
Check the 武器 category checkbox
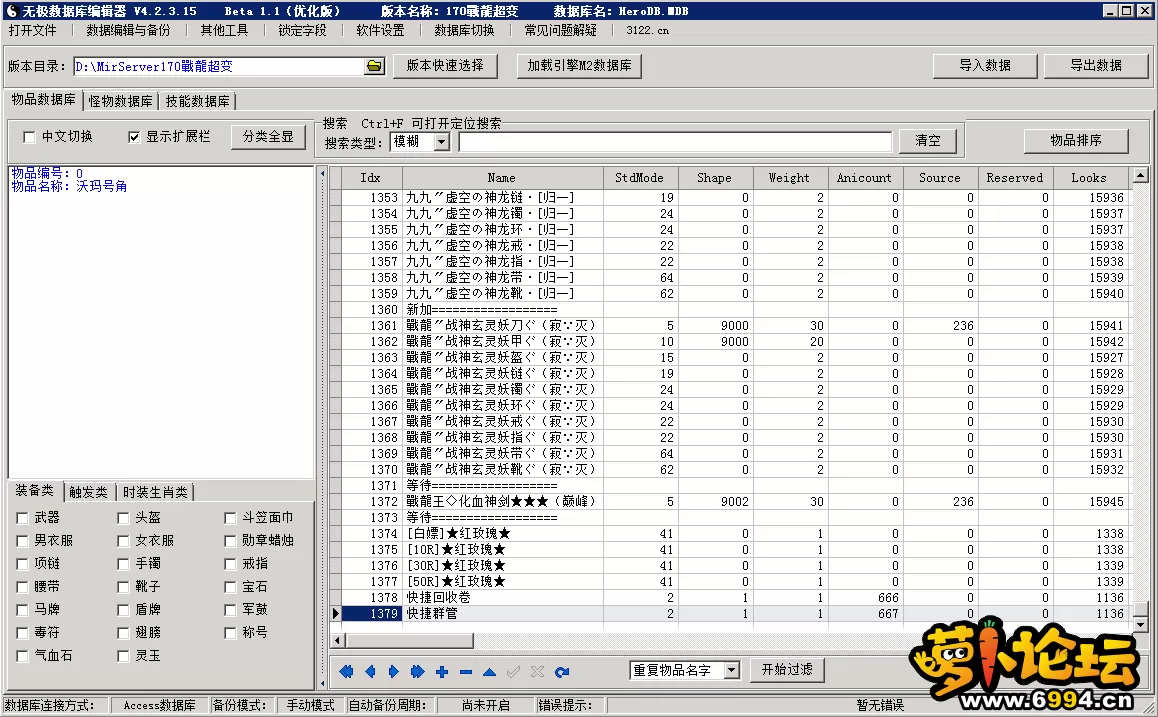coord(22,518)
